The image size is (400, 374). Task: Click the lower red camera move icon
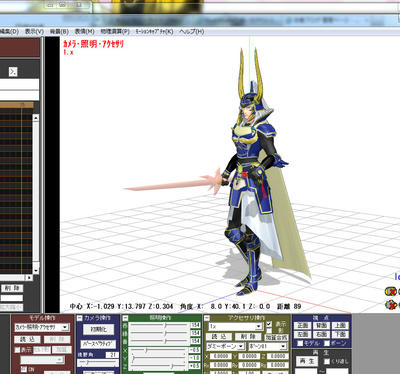point(392,305)
